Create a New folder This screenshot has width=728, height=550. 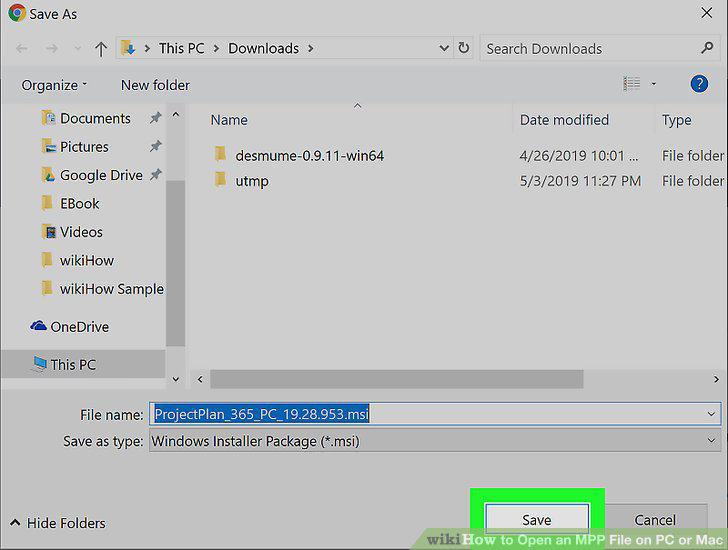[155, 85]
